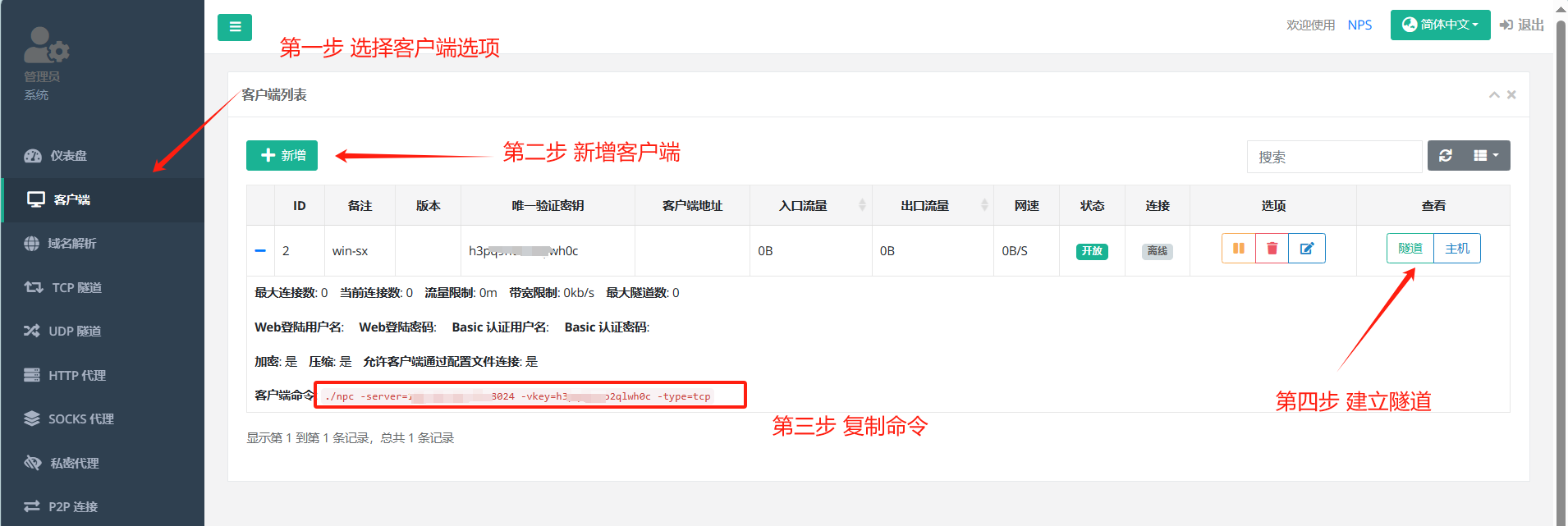Click the administrator avatar icon
This screenshot has width=1568, height=526.
(46, 45)
